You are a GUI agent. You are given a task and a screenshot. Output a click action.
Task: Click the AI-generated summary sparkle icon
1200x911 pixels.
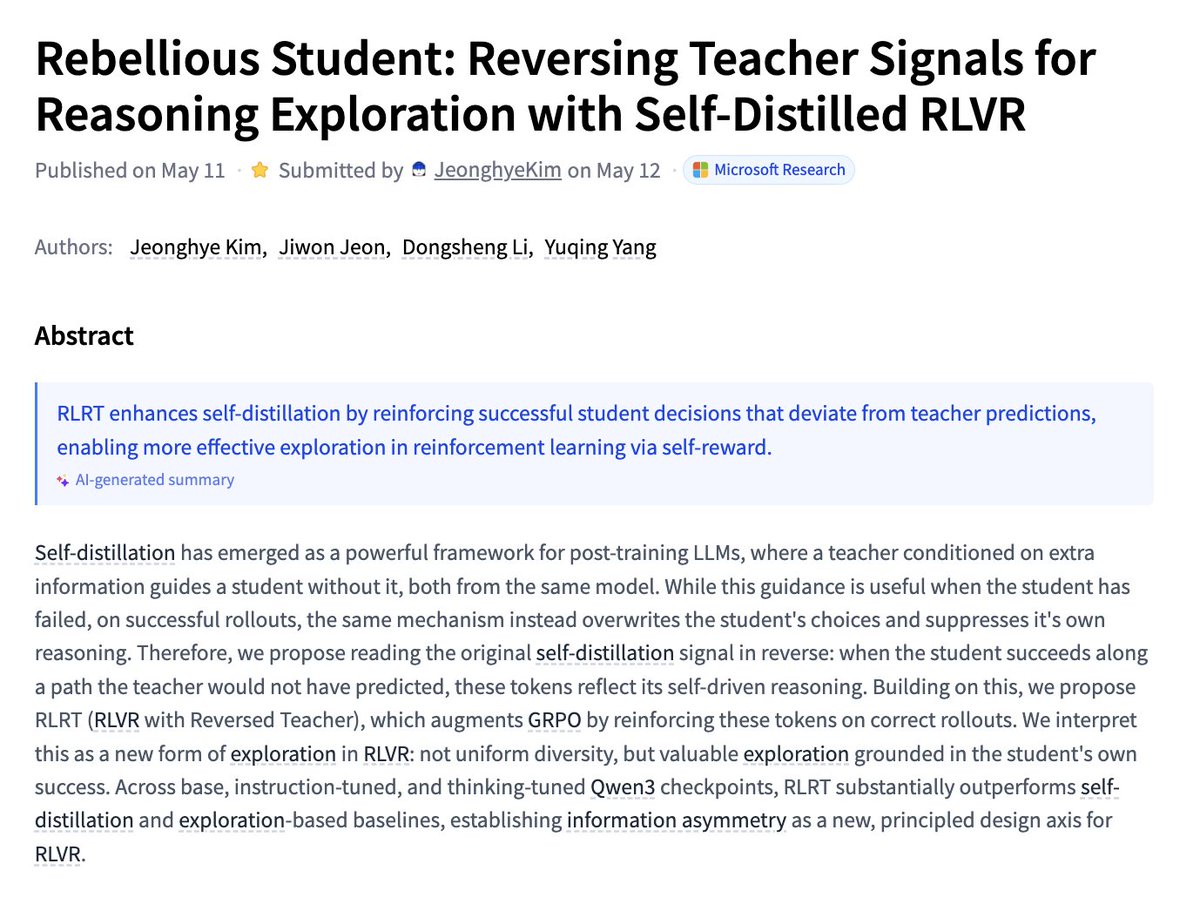click(63, 481)
